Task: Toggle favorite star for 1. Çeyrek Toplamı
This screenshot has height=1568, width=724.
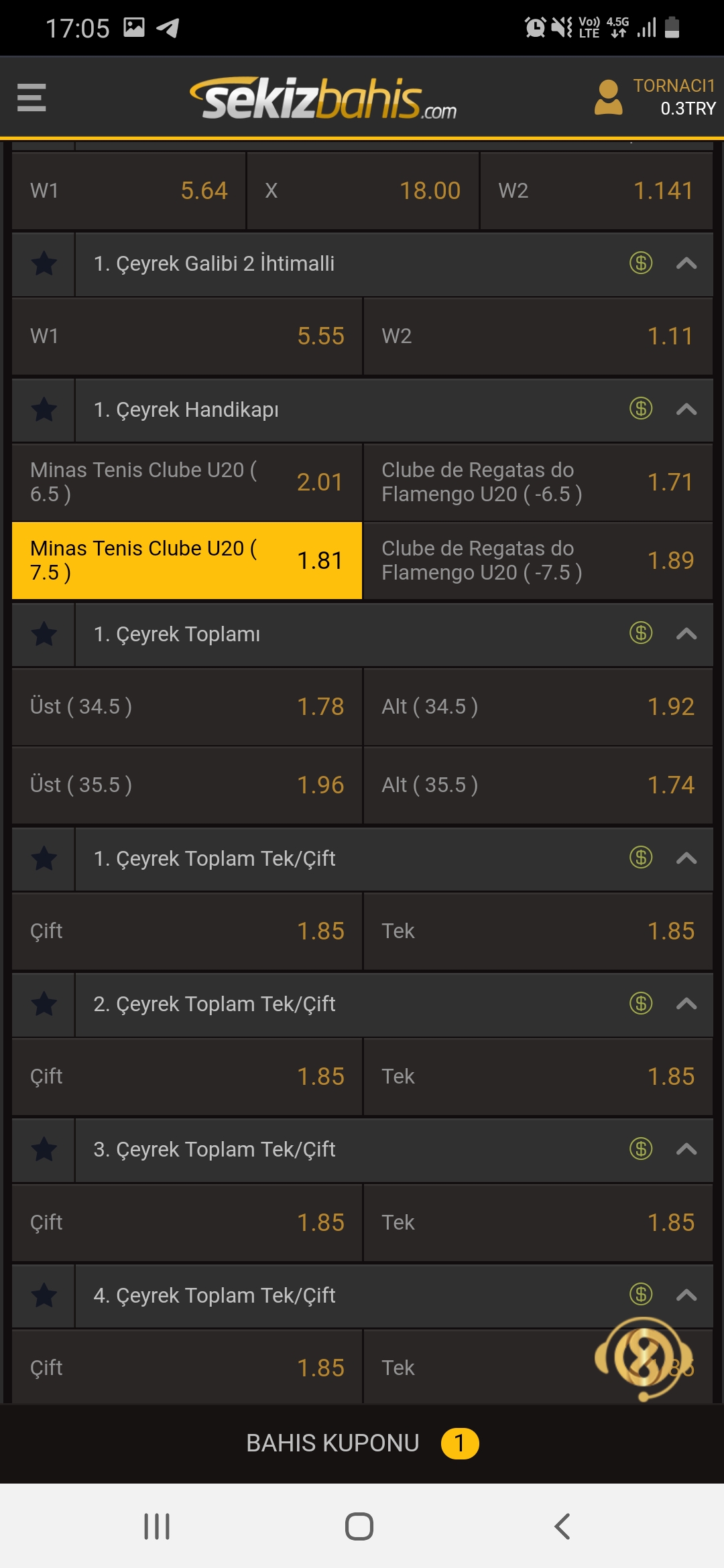Action: coord(44,634)
